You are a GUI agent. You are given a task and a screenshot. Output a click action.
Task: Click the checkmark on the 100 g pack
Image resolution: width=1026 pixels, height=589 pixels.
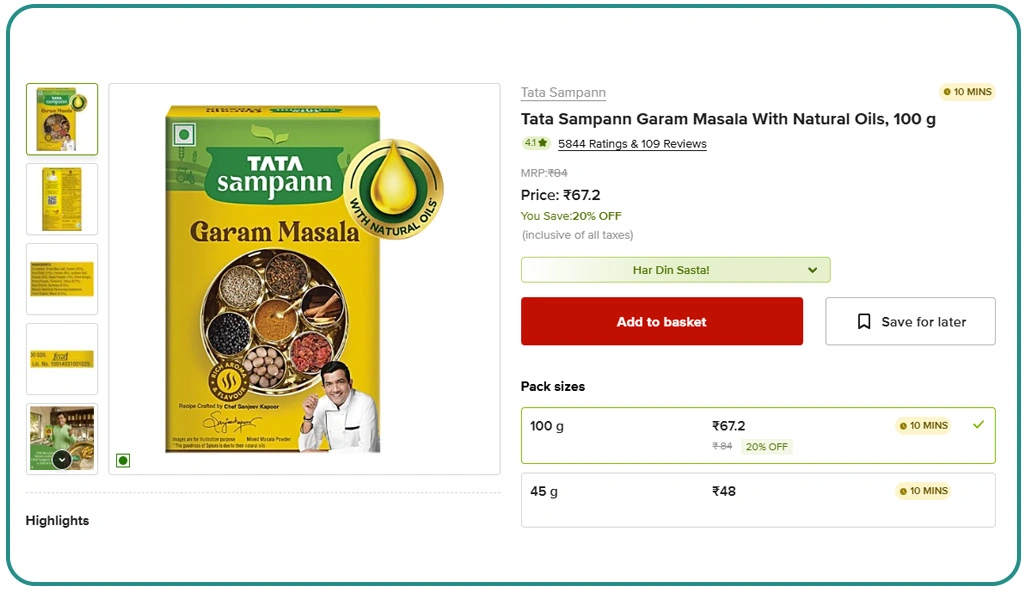(978, 425)
